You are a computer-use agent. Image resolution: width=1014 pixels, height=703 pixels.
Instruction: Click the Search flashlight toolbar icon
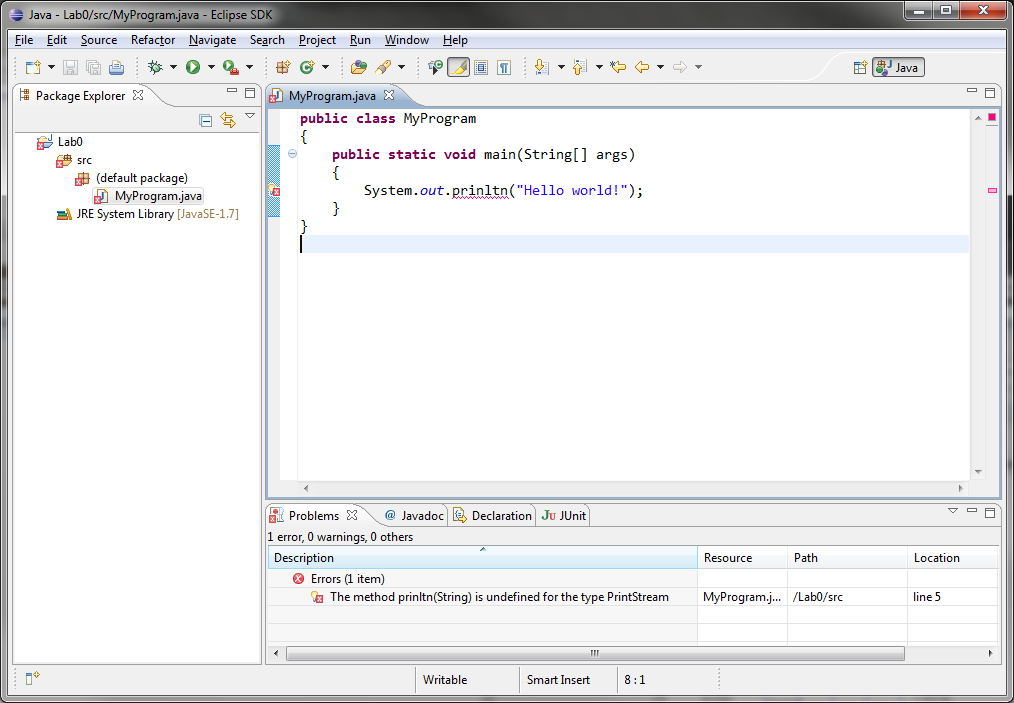383,67
